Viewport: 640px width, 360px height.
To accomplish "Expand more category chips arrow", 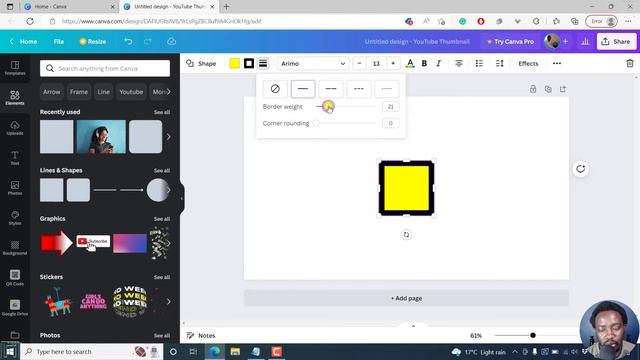I will (x=169, y=92).
